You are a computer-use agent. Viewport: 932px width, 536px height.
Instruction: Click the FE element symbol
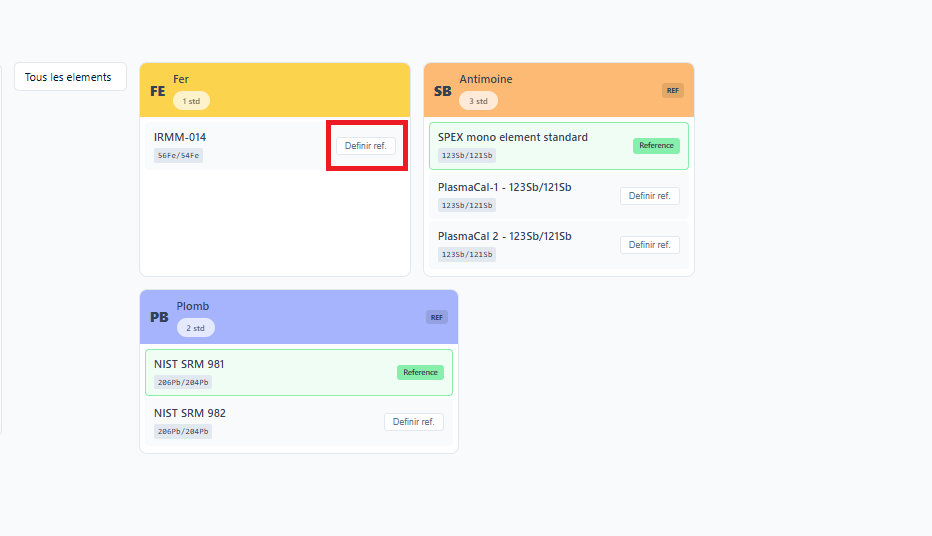tap(158, 91)
